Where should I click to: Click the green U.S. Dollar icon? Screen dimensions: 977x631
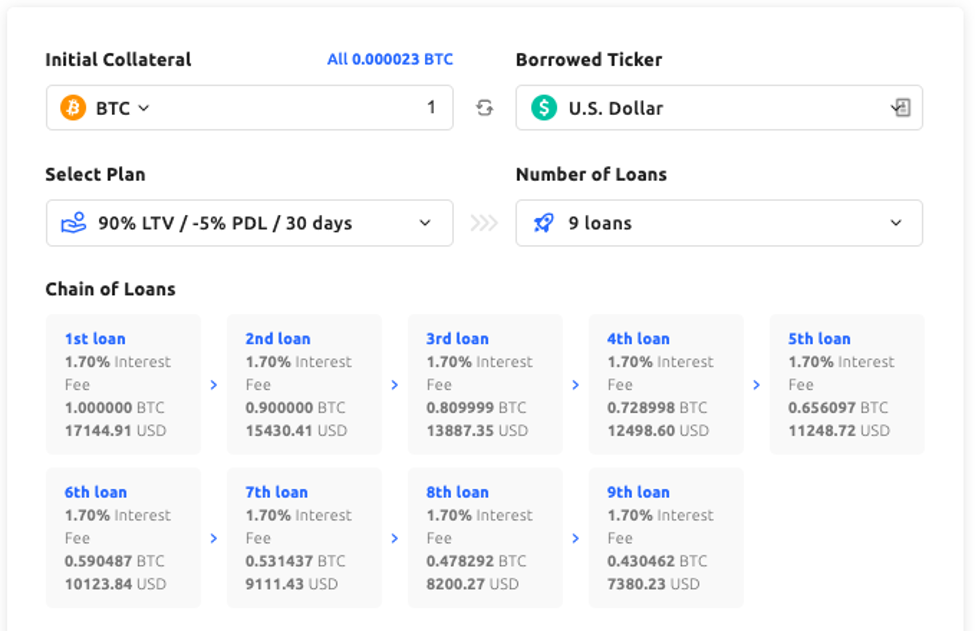click(543, 108)
